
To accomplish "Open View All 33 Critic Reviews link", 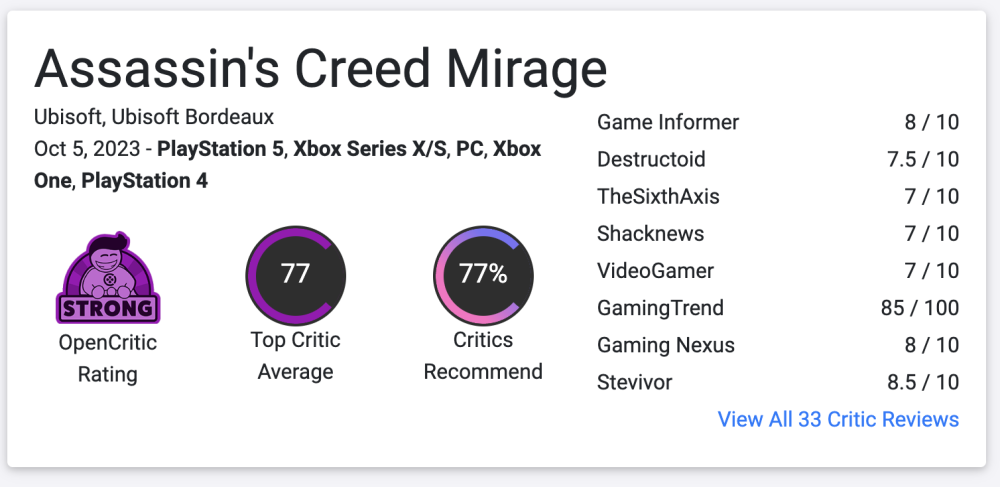I will pos(838,419).
